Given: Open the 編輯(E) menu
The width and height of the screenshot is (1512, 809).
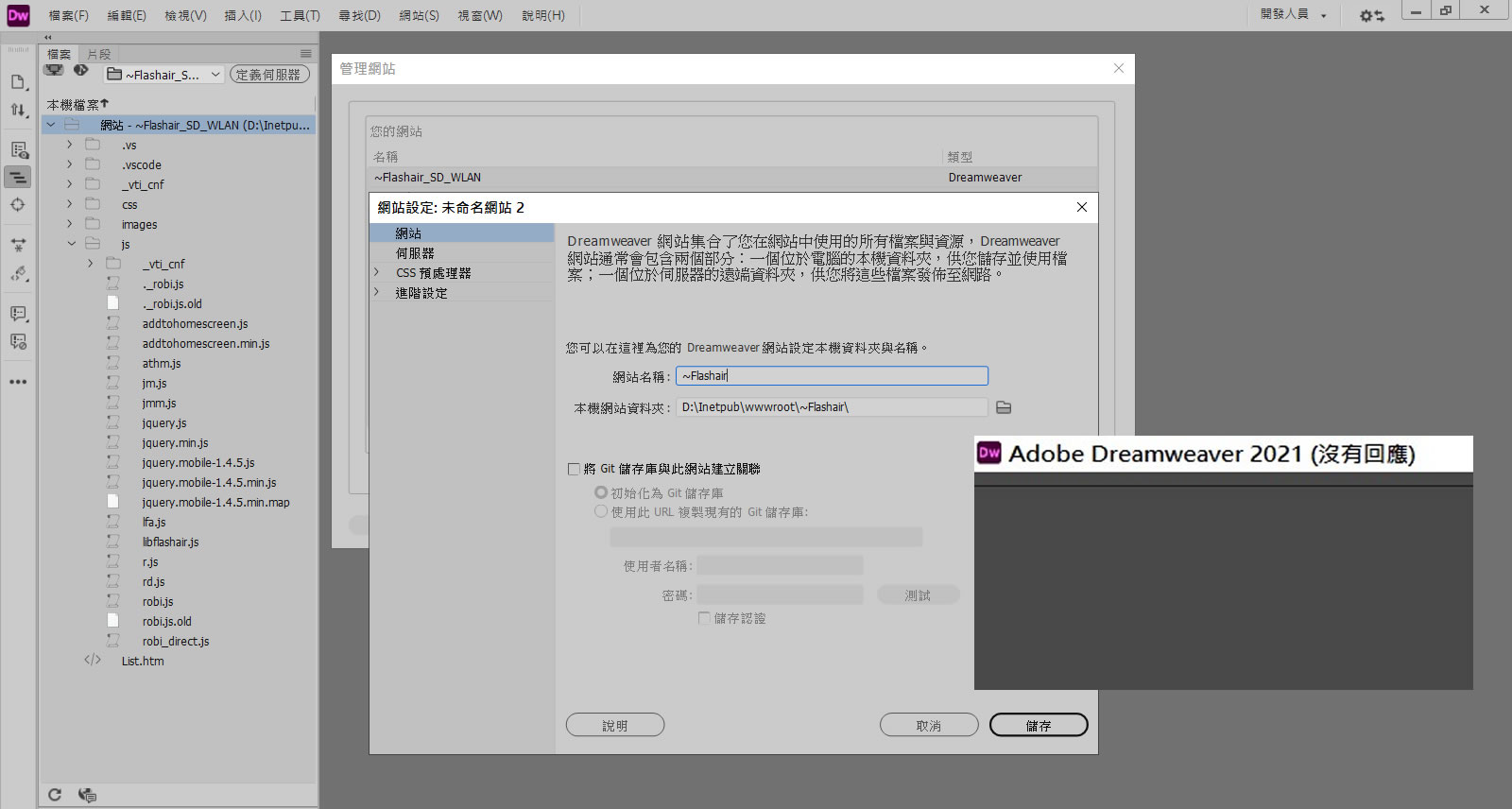Looking at the screenshot, I should (x=127, y=15).
